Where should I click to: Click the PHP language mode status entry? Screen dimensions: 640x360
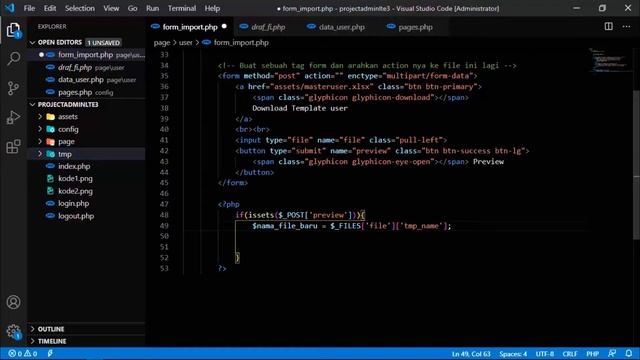tap(592, 353)
